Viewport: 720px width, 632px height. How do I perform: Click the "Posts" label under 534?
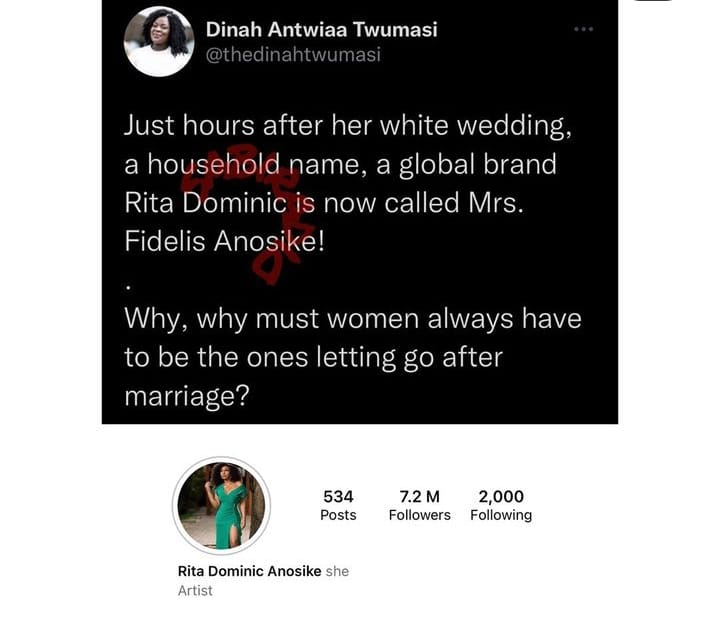(338, 515)
